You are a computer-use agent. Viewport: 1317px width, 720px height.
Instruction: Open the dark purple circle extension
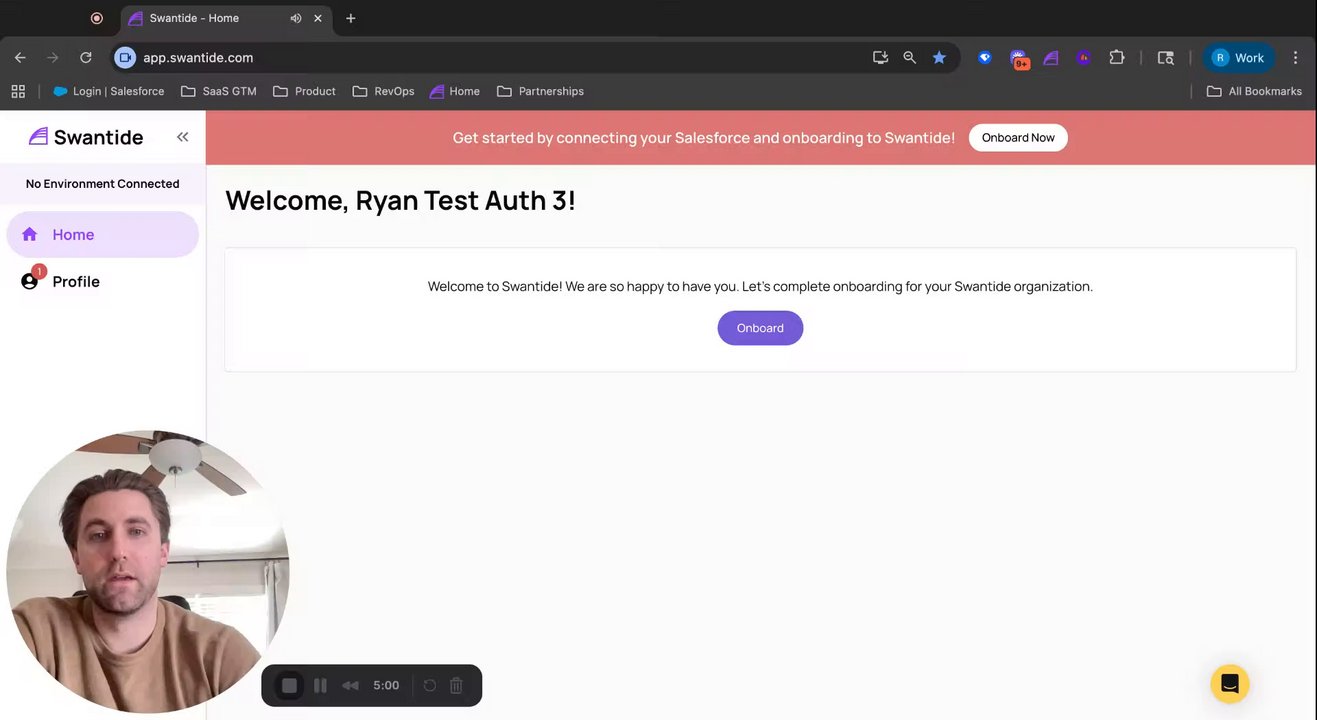(x=1084, y=58)
